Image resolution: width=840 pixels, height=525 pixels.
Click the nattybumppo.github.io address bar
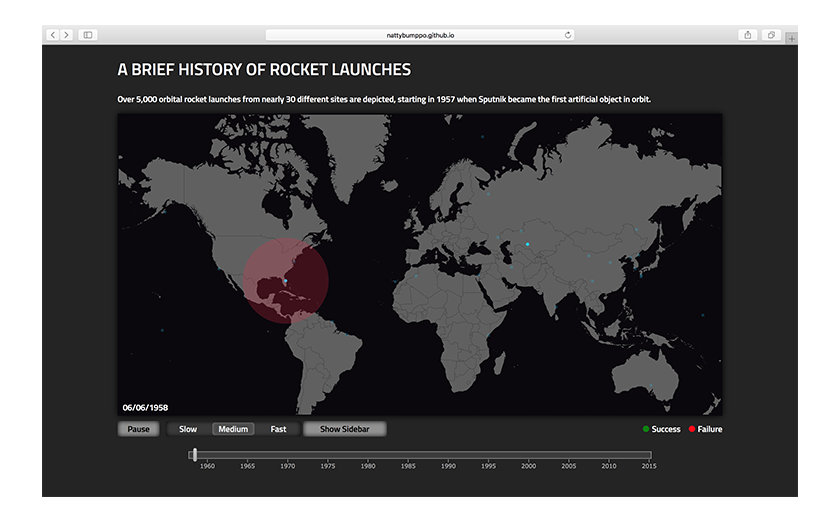420,35
